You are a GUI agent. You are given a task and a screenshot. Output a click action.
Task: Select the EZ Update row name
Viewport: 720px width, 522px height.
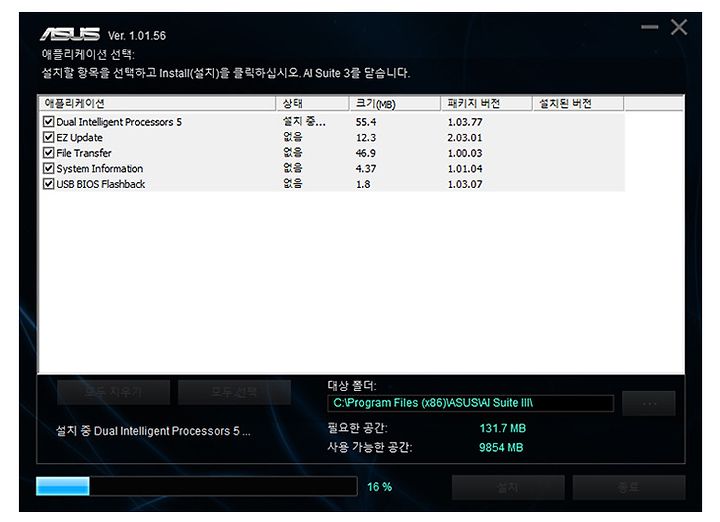tap(79, 138)
